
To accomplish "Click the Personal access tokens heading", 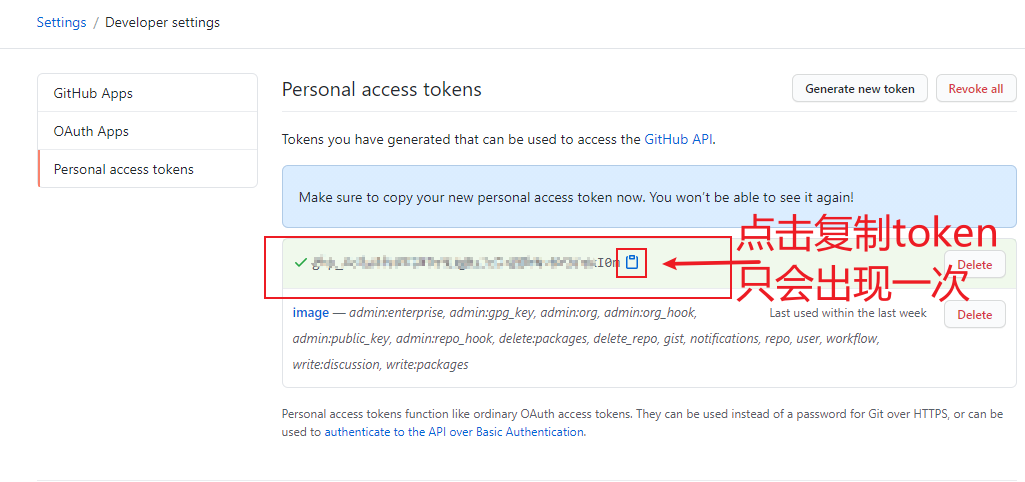I will tap(382, 89).
